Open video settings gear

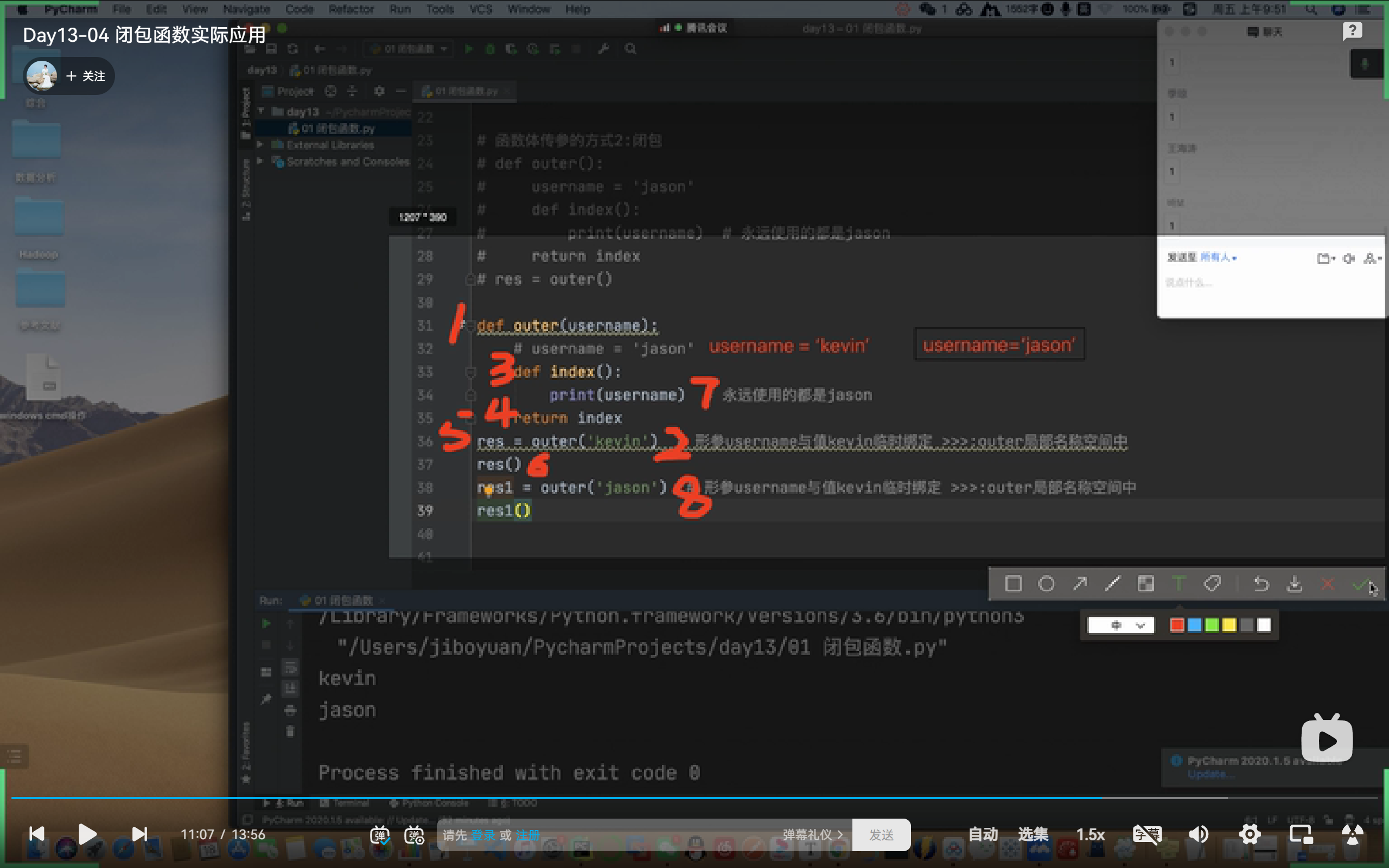pos(1250,834)
